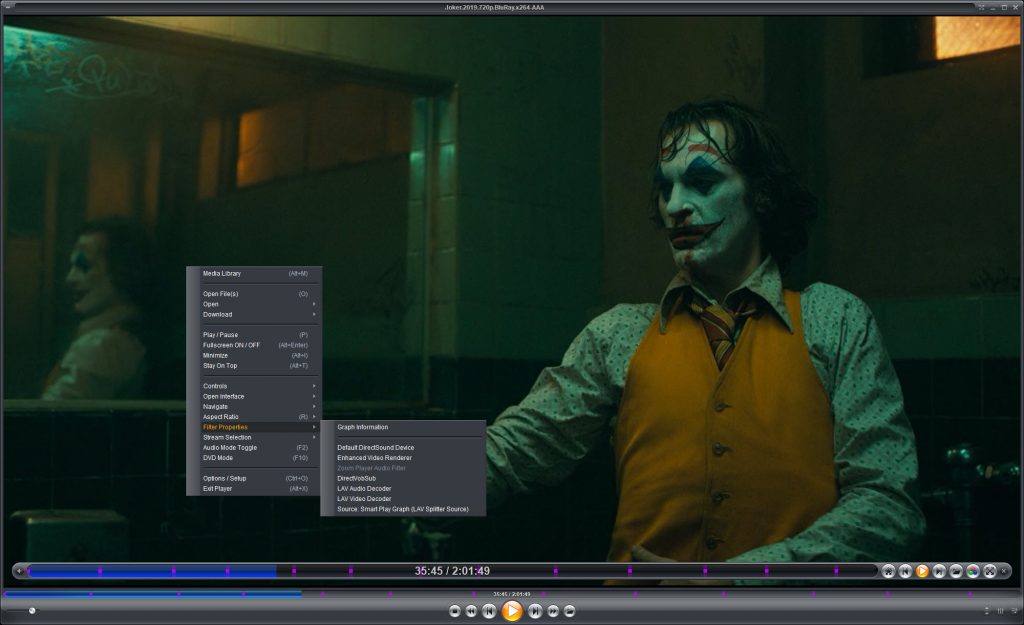Open Enhanced Video Renderer properties

pos(404,458)
